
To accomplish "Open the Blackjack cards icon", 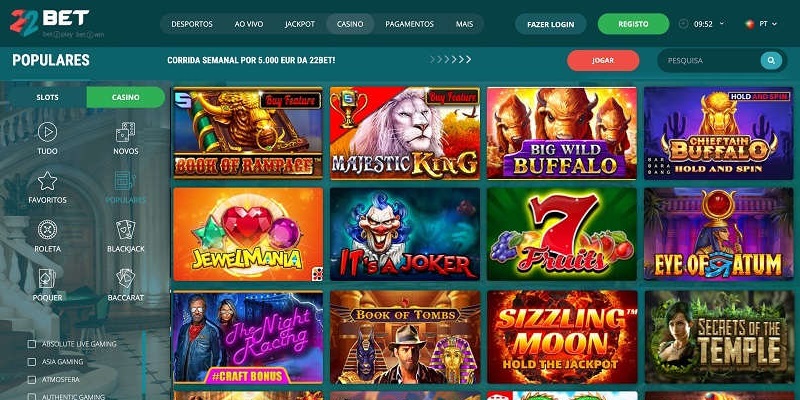I will (x=126, y=230).
